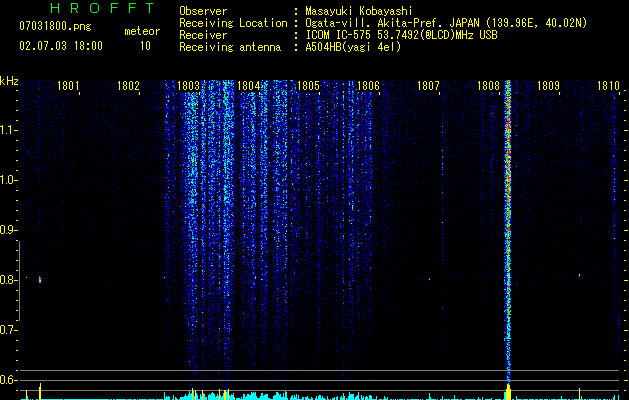The image size is (629, 400).
Task: Click the Observer field label
Action: [x=203, y=11]
